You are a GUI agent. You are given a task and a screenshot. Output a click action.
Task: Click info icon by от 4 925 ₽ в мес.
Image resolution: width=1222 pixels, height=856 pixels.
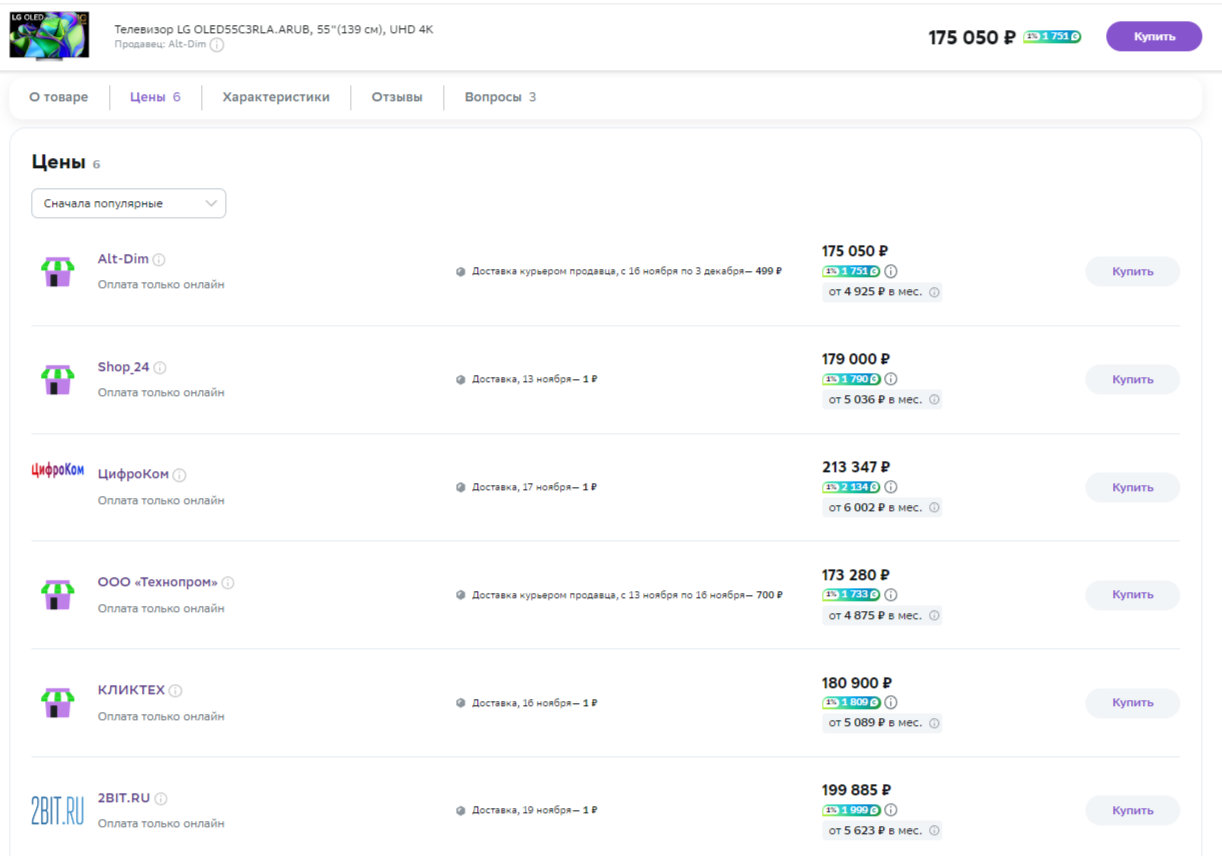pyautogui.click(x=934, y=293)
